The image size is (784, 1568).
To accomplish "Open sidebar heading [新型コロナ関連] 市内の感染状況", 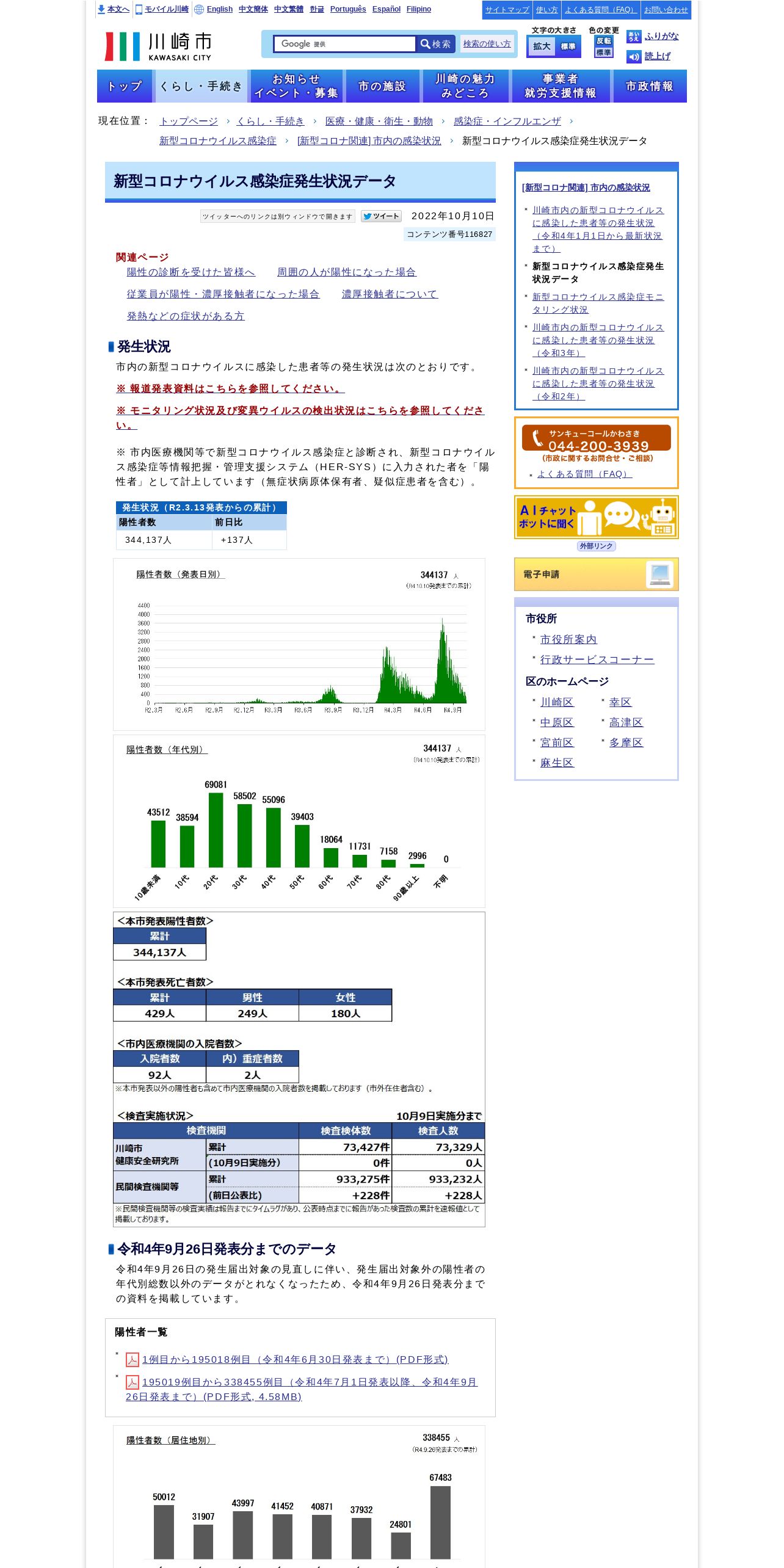I will [586, 187].
